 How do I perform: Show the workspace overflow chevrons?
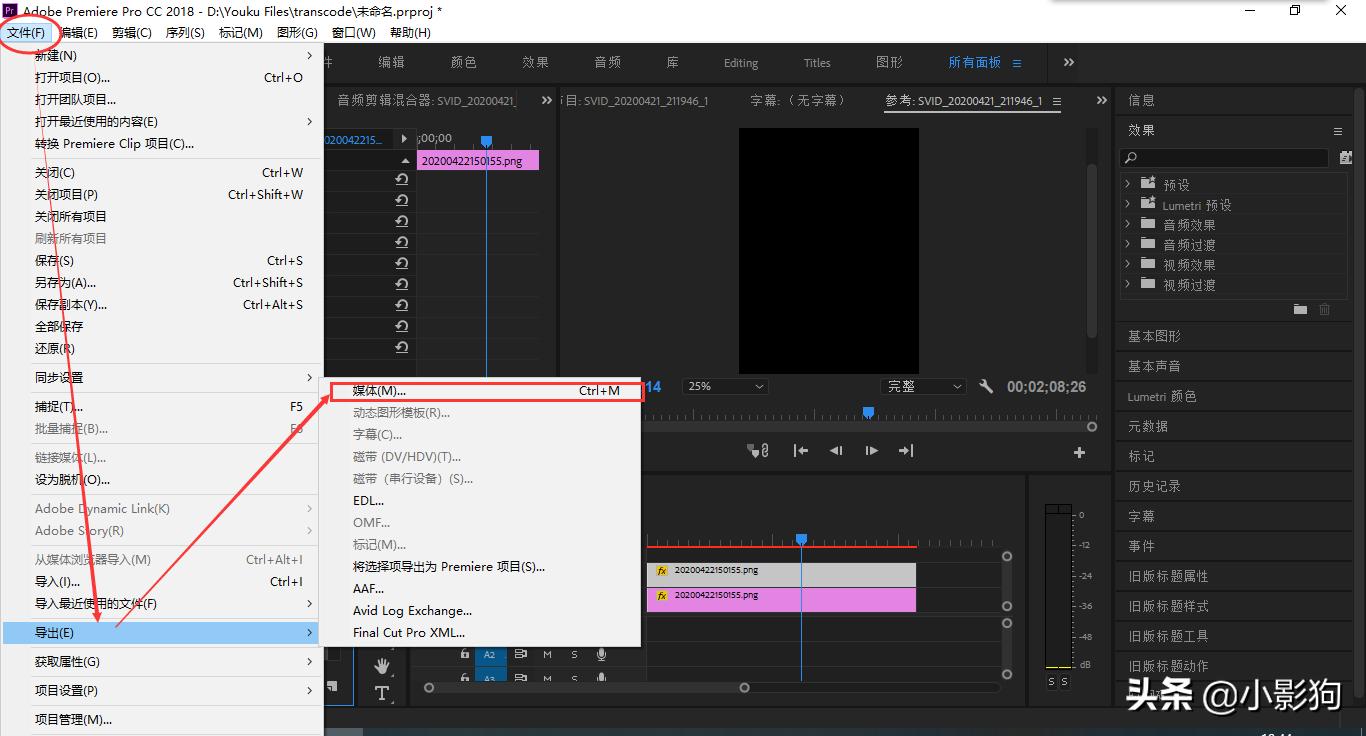point(1069,62)
